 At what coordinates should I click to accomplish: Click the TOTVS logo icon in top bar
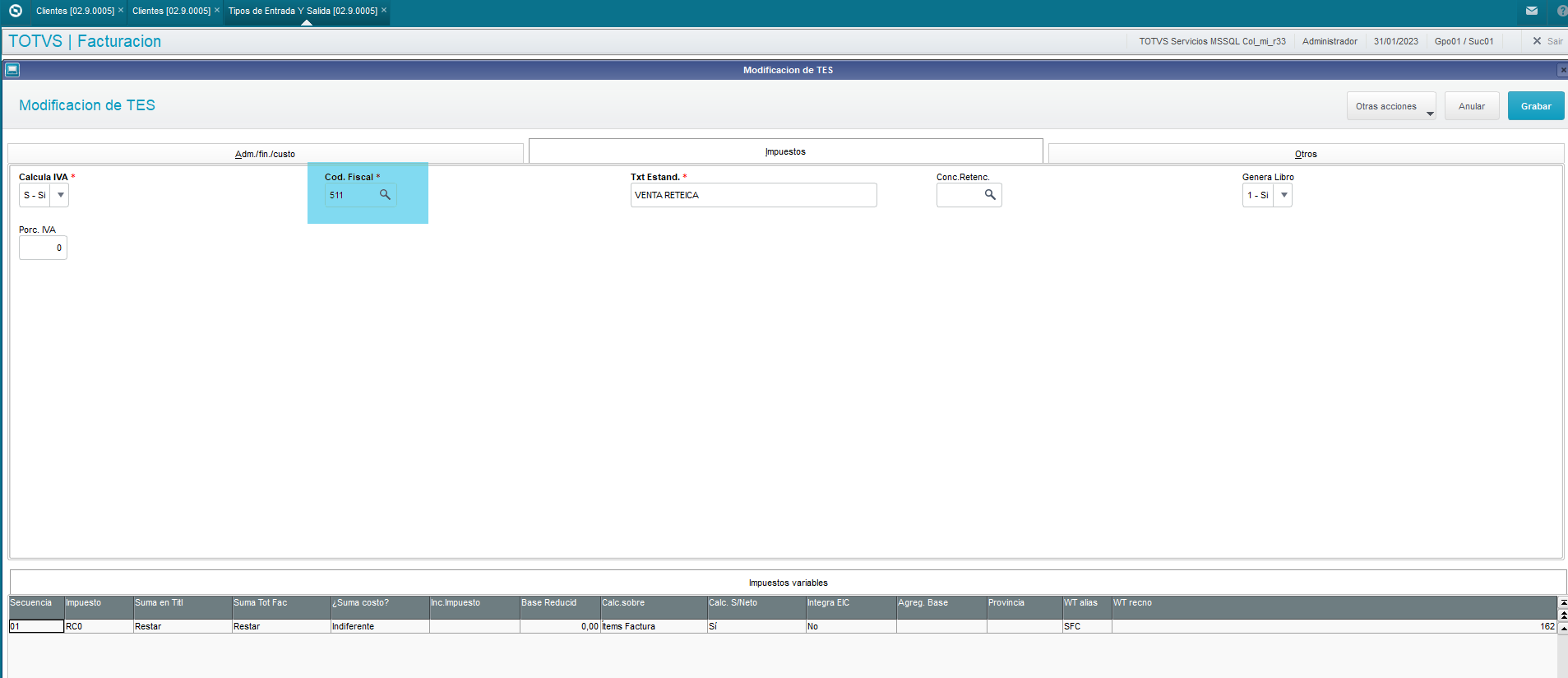coord(15,11)
